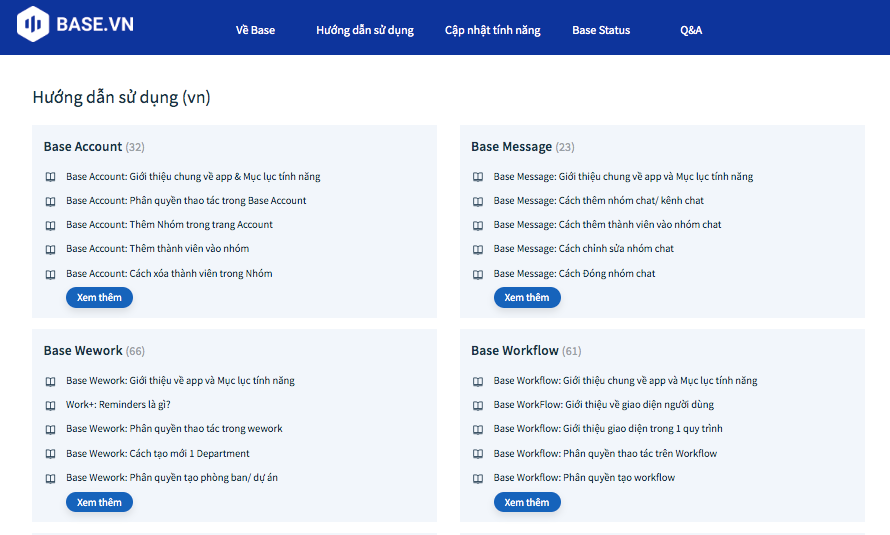This screenshot has height=535, width=890.
Task: Open article Thêm Nhóm trong trang Account
Action: [x=169, y=224]
